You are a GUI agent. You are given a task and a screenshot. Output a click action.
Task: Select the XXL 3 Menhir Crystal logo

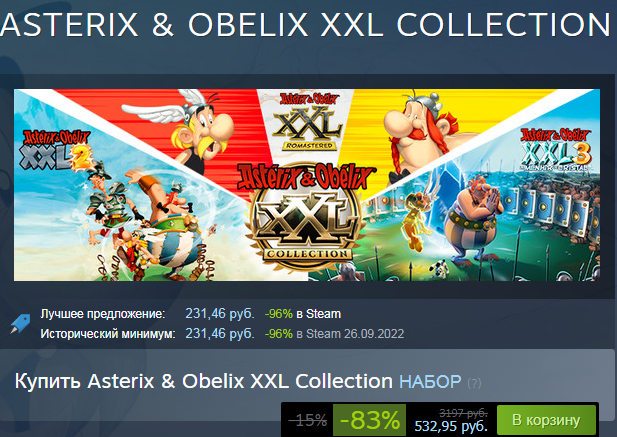click(x=555, y=150)
